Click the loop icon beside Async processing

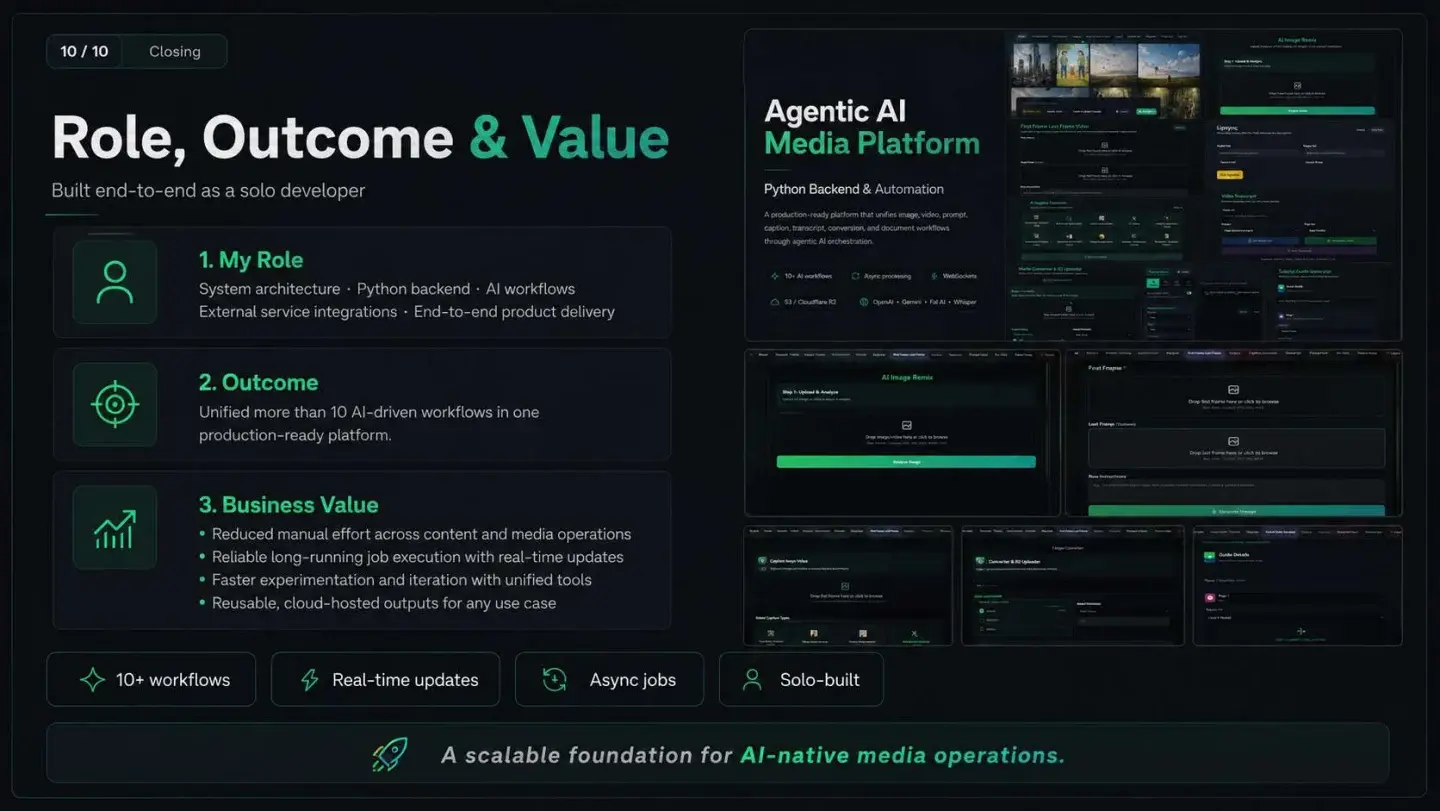point(856,276)
